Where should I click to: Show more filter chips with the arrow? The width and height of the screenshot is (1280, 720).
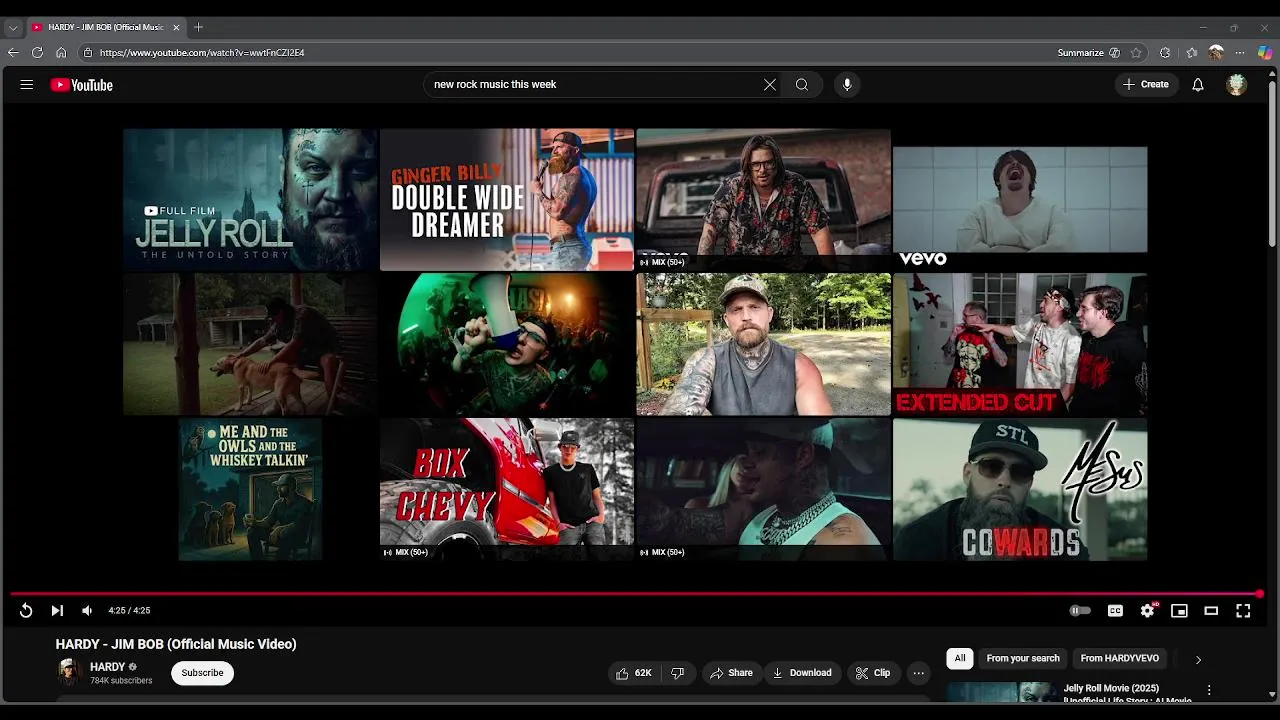(1198, 659)
